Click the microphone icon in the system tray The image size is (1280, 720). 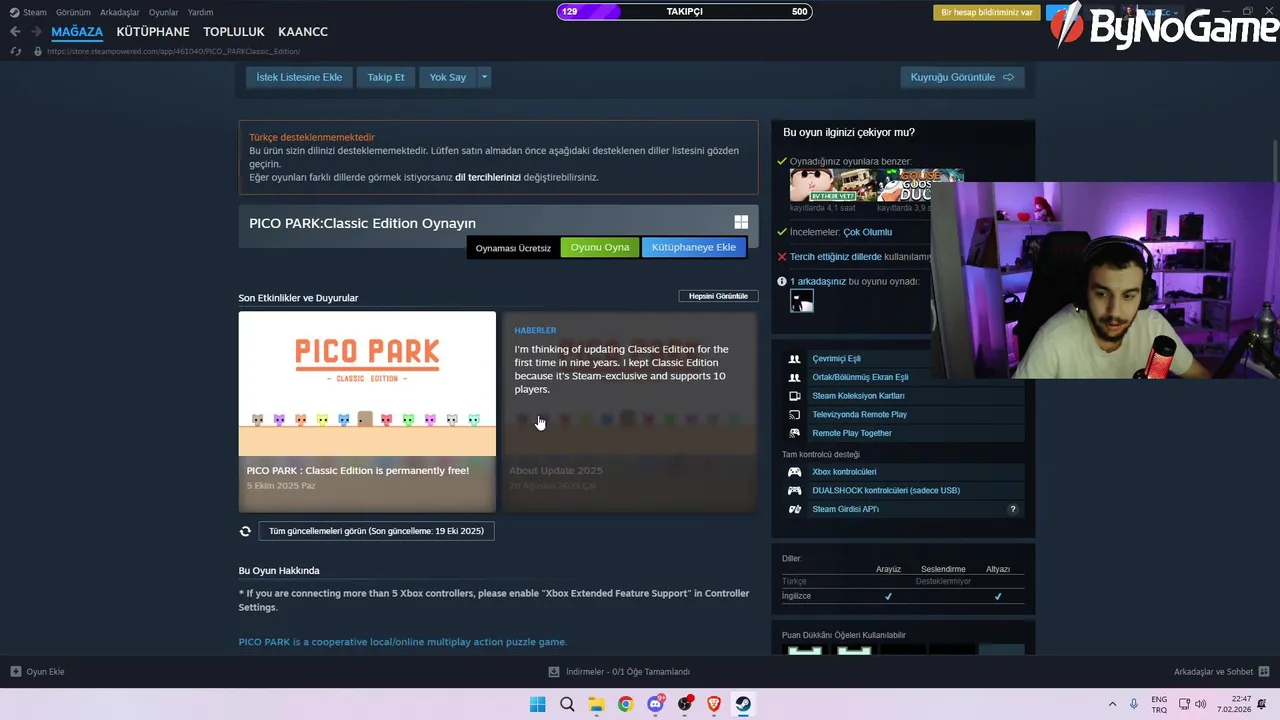coord(1134,704)
